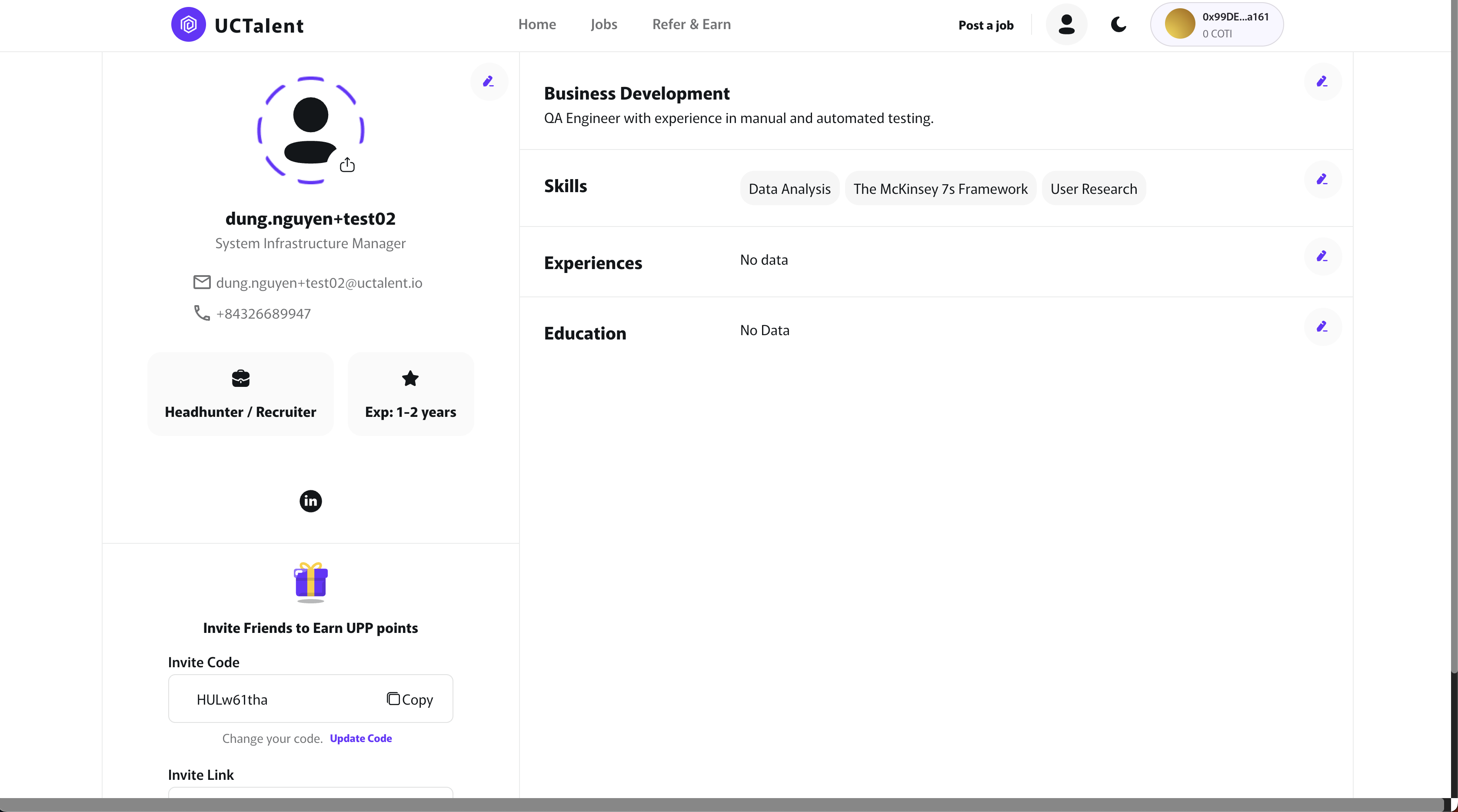Image resolution: width=1458 pixels, height=812 pixels.
Task: Open Refer & Earn page
Action: (x=691, y=24)
